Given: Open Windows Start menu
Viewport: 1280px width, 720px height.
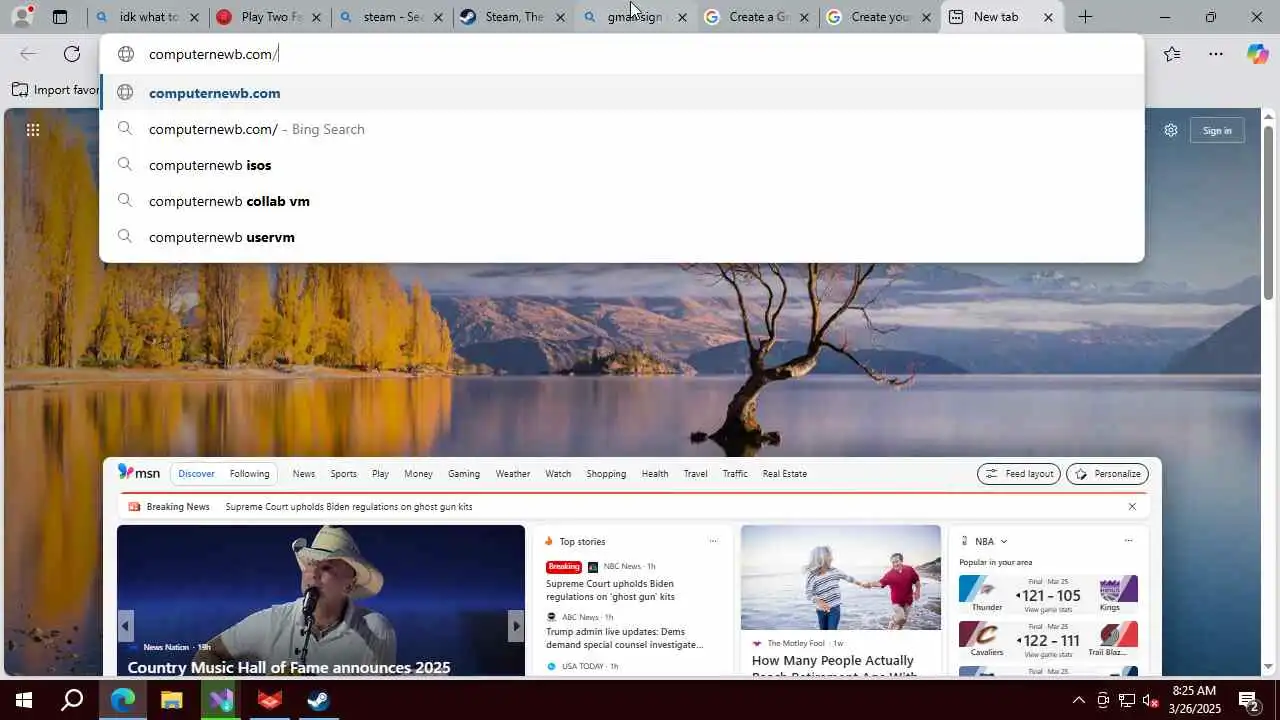Looking at the screenshot, I should [x=24, y=700].
